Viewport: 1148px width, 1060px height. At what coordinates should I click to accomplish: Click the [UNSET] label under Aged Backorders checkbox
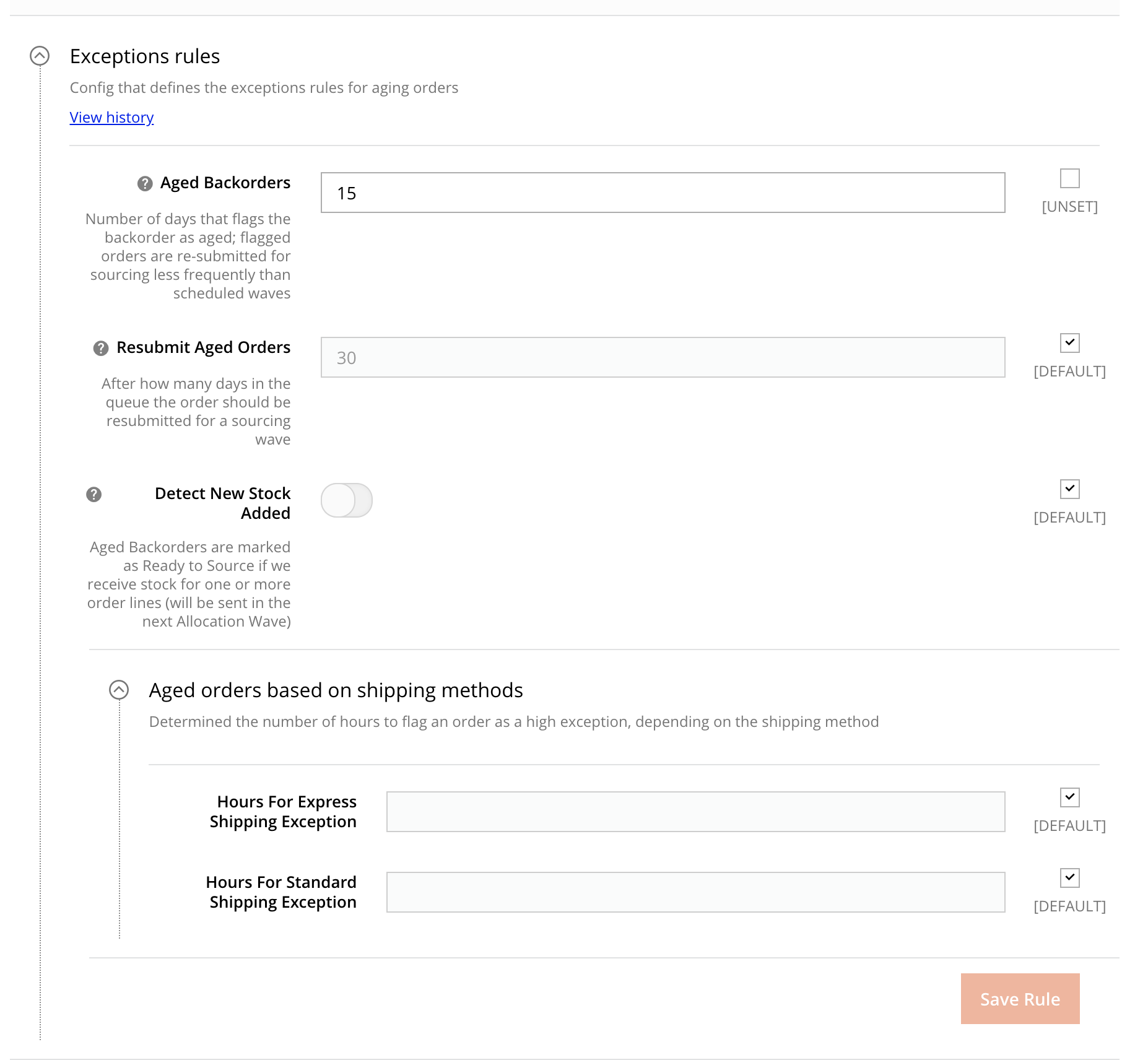click(1069, 206)
